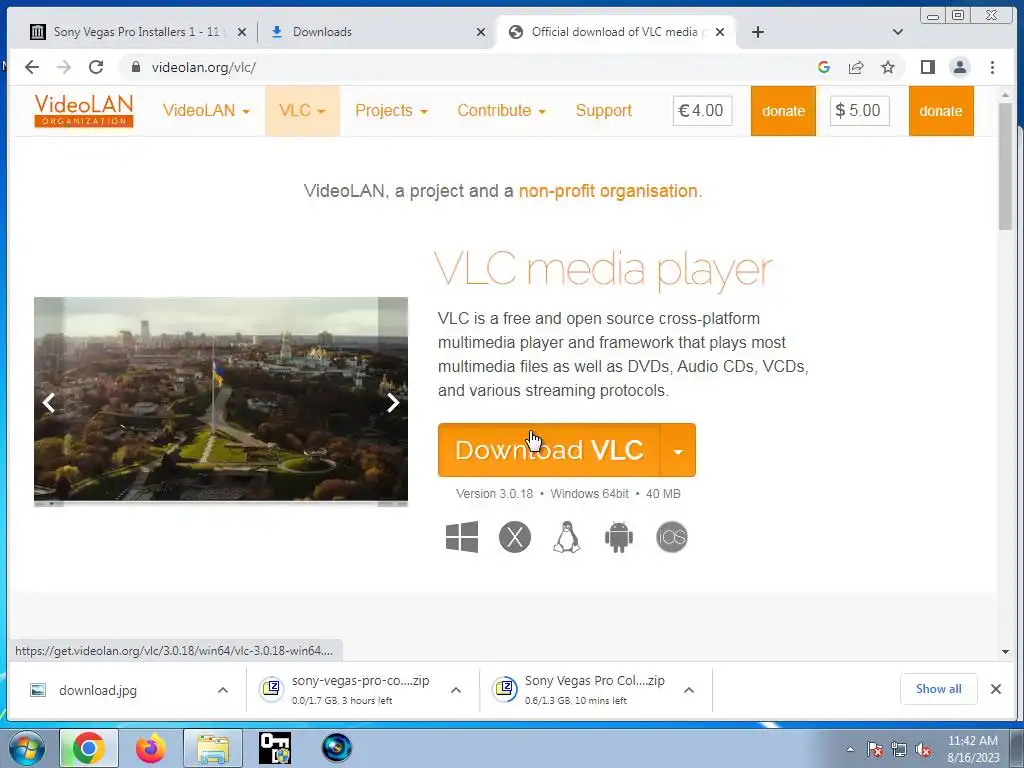Click the address bar URL
This screenshot has height=768, width=1024.
(x=204, y=67)
